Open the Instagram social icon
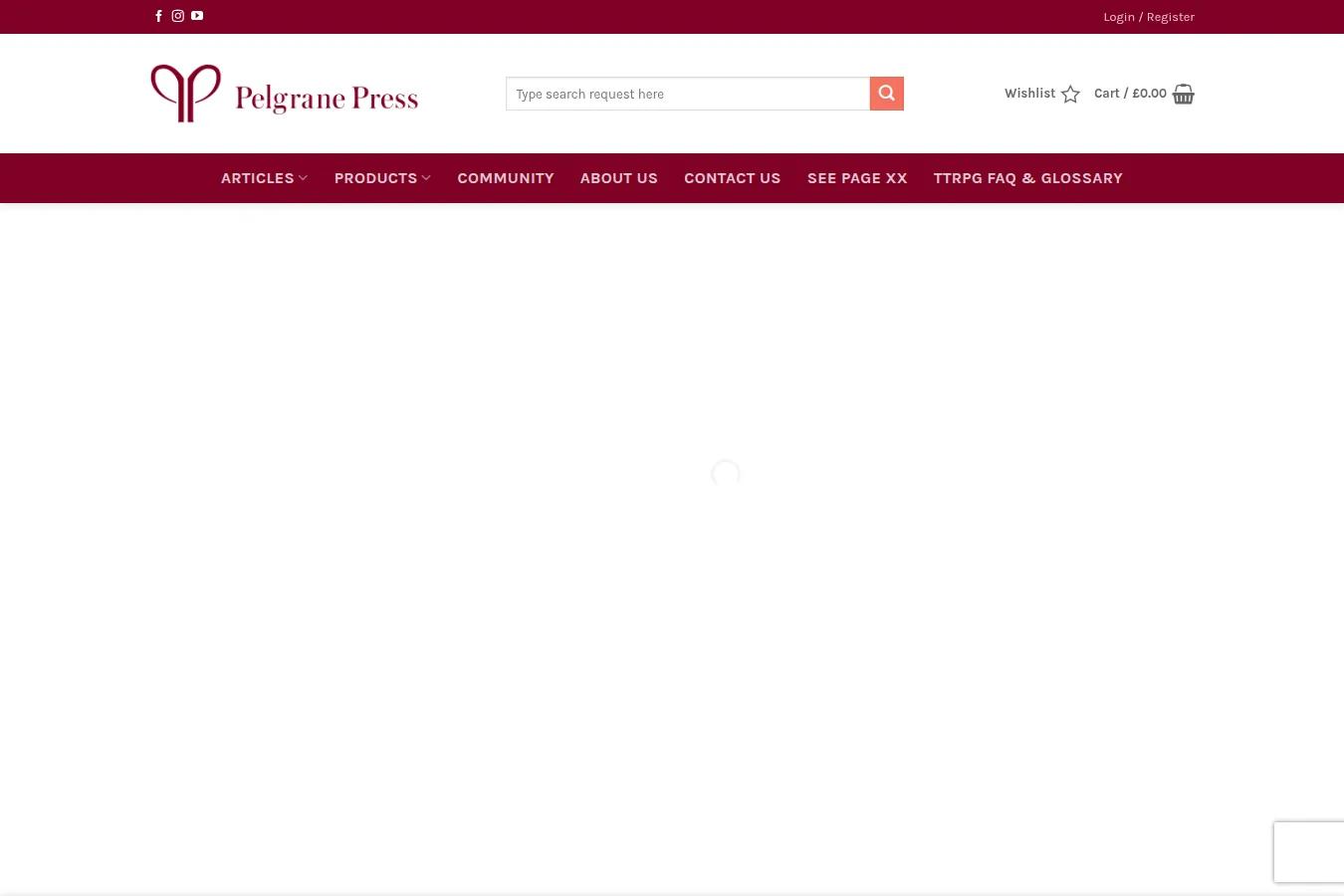Image resolution: width=1344 pixels, height=896 pixels. [x=177, y=16]
